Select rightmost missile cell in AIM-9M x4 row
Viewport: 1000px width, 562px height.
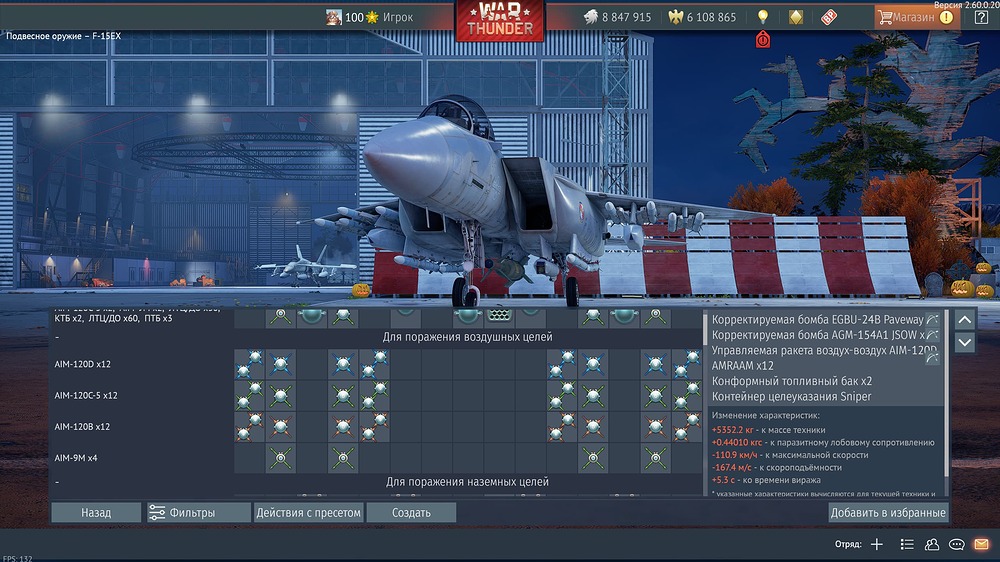(x=656, y=458)
